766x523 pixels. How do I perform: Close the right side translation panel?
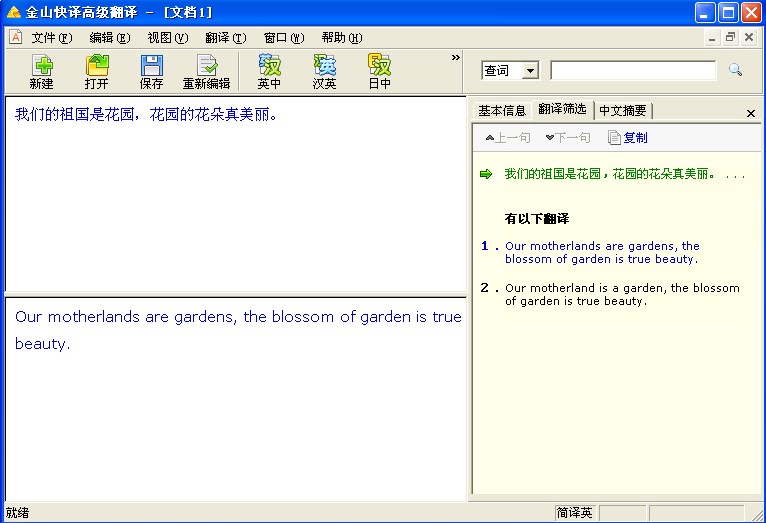pos(751,113)
